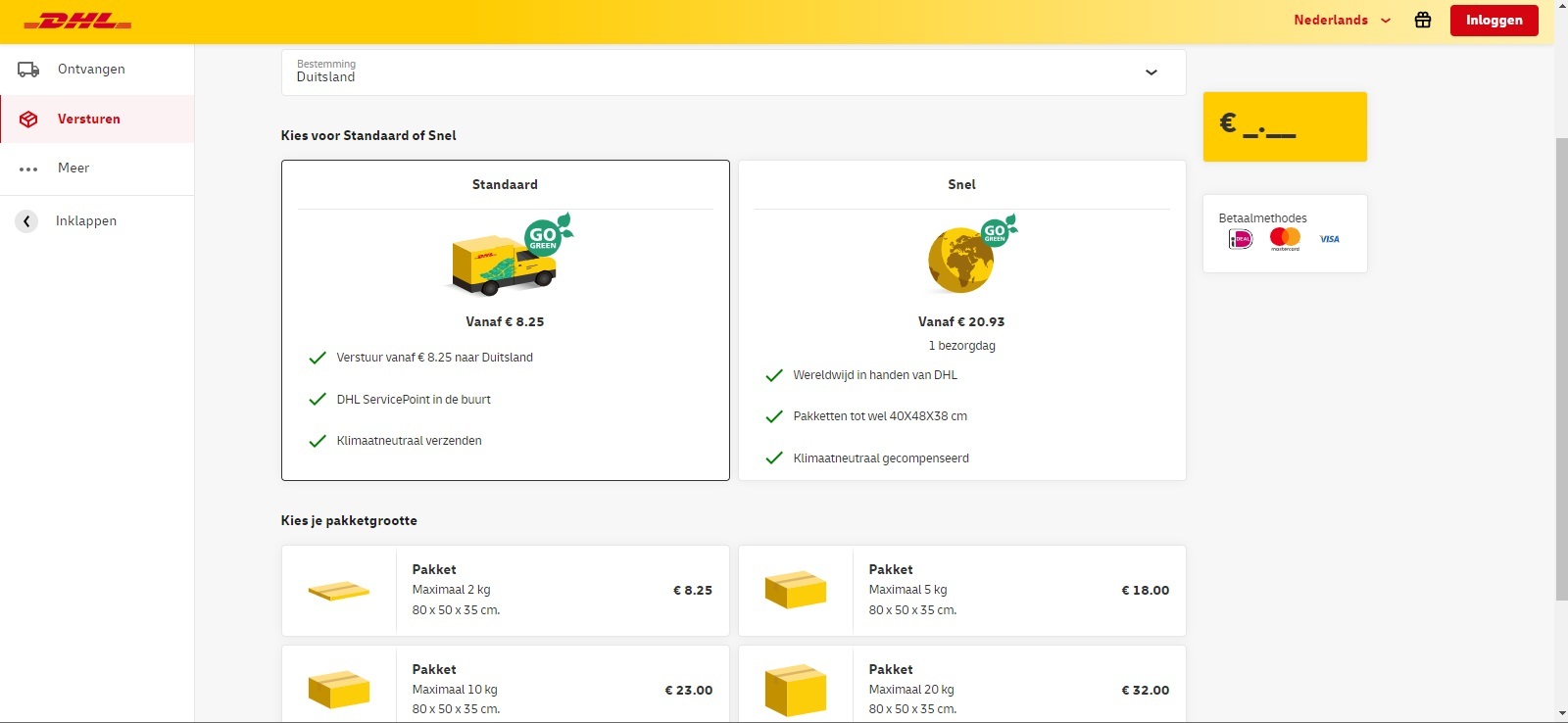The image size is (1568, 723).
Task: Click the Versturen package icon
Action: 28,119
